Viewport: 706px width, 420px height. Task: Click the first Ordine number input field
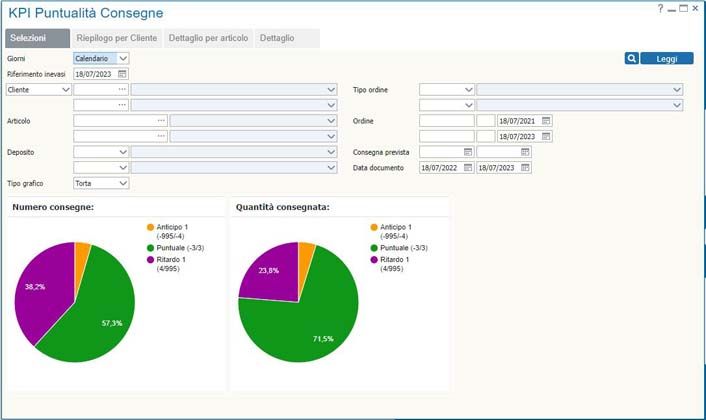click(446, 121)
